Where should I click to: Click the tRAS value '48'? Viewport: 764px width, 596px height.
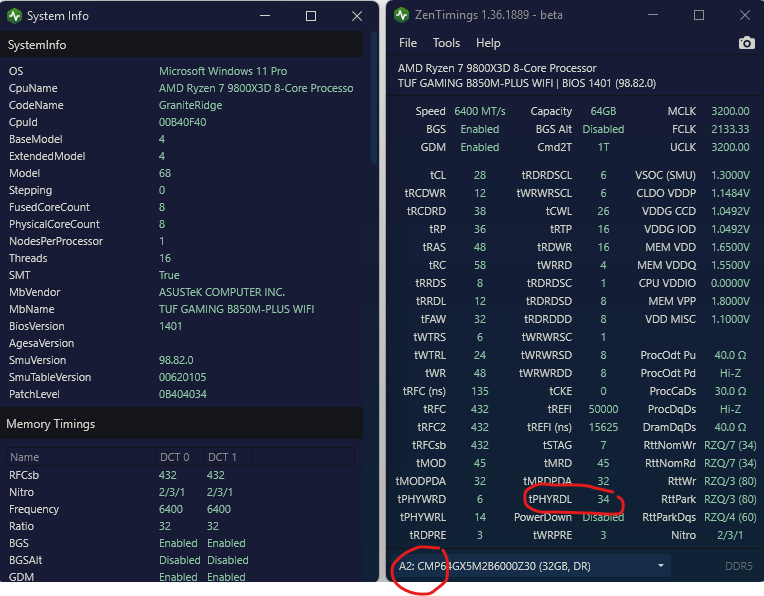[x=480, y=247]
